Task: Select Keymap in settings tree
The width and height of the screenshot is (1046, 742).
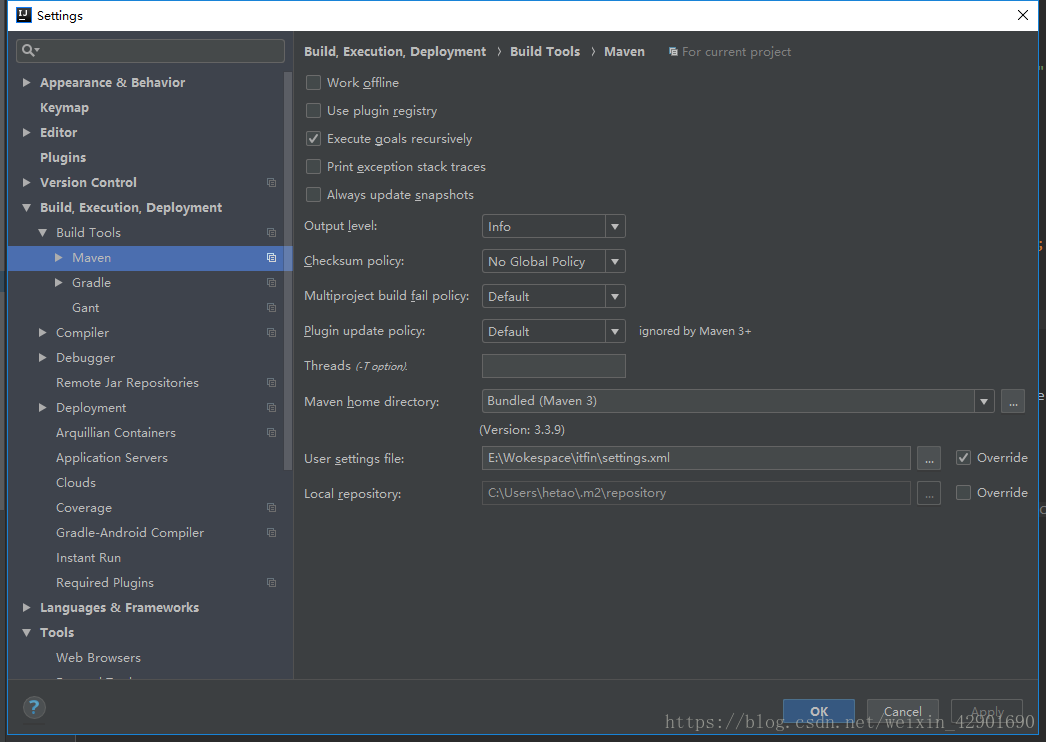Action: point(64,107)
